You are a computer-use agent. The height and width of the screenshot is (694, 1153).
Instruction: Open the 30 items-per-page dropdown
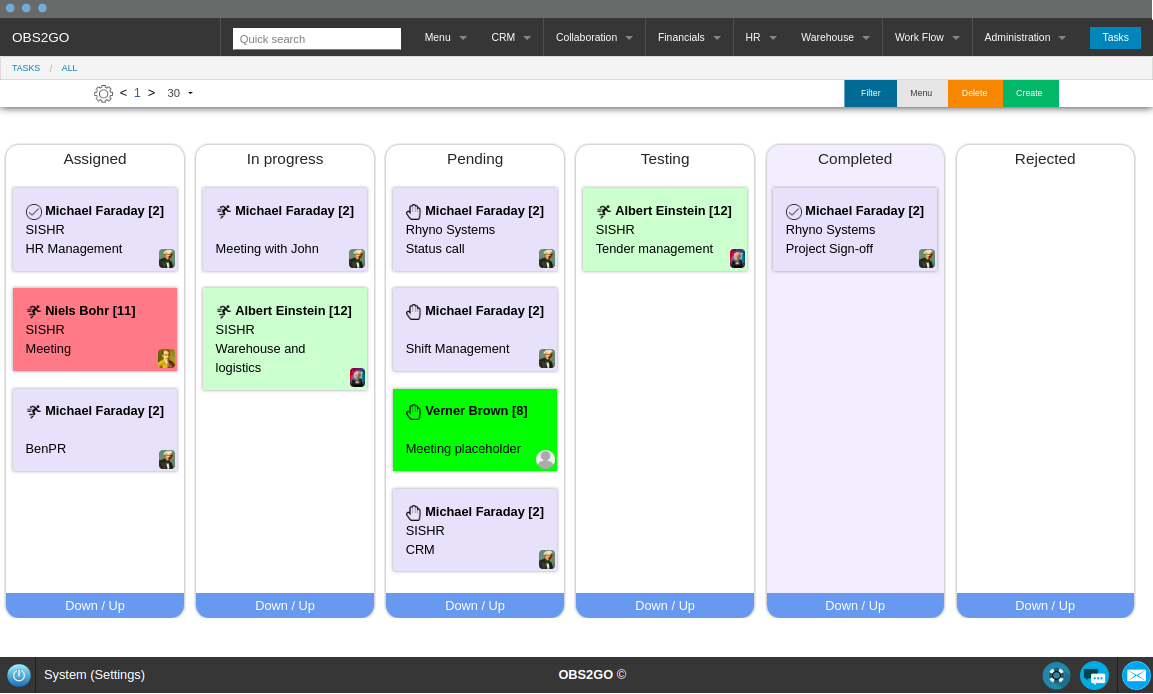coord(180,93)
